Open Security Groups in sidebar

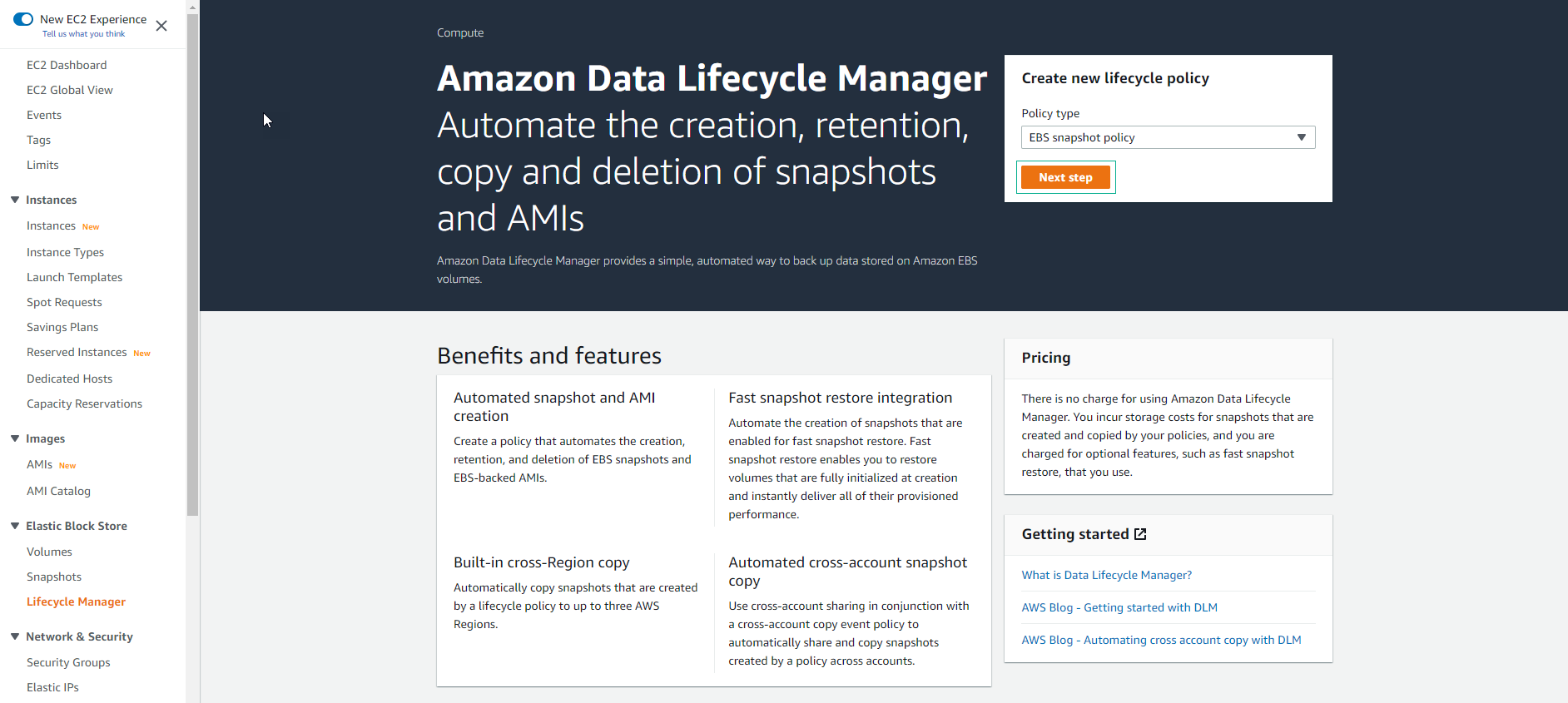point(68,662)
